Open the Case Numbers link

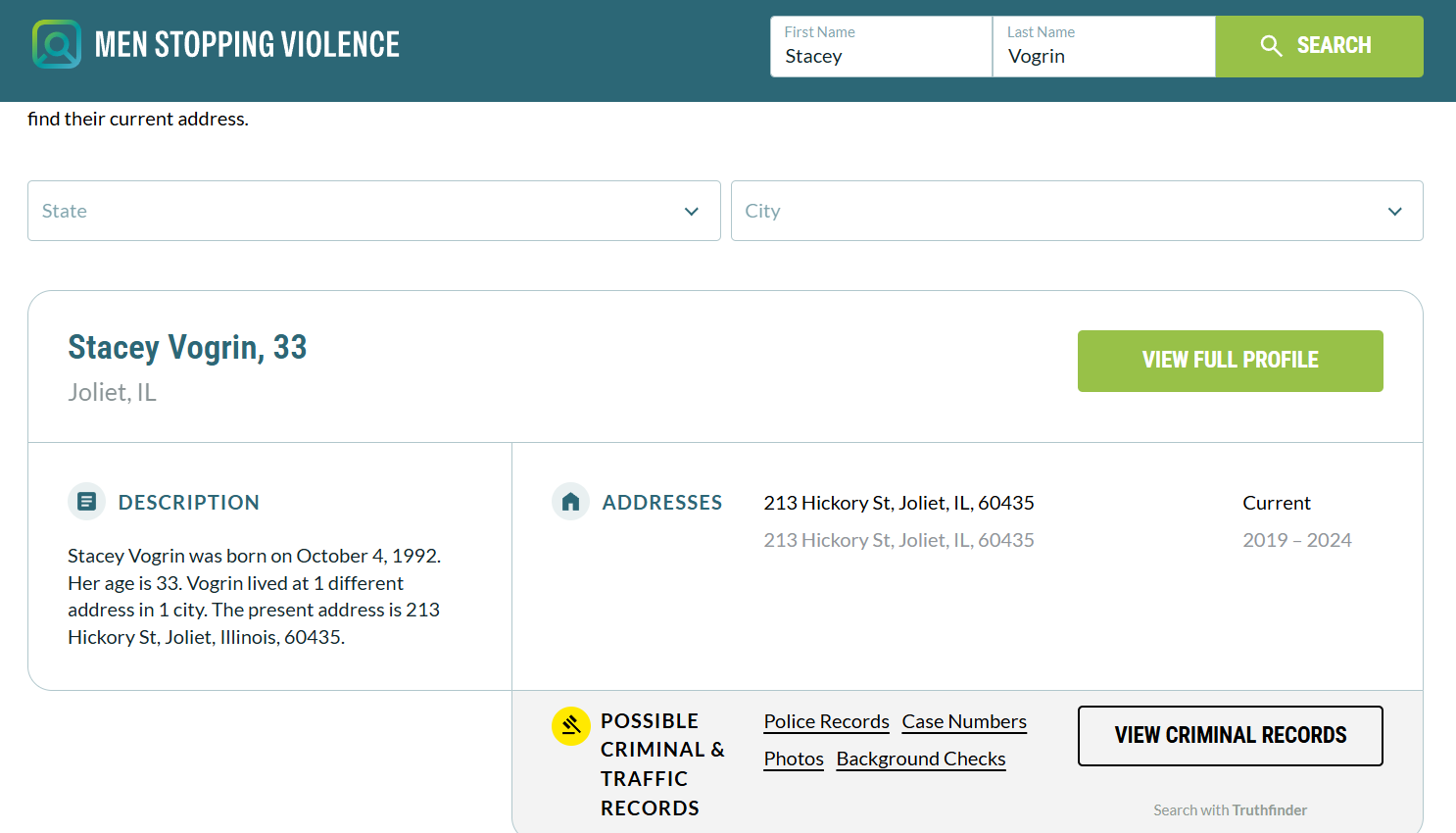click(x=964, y=722)
